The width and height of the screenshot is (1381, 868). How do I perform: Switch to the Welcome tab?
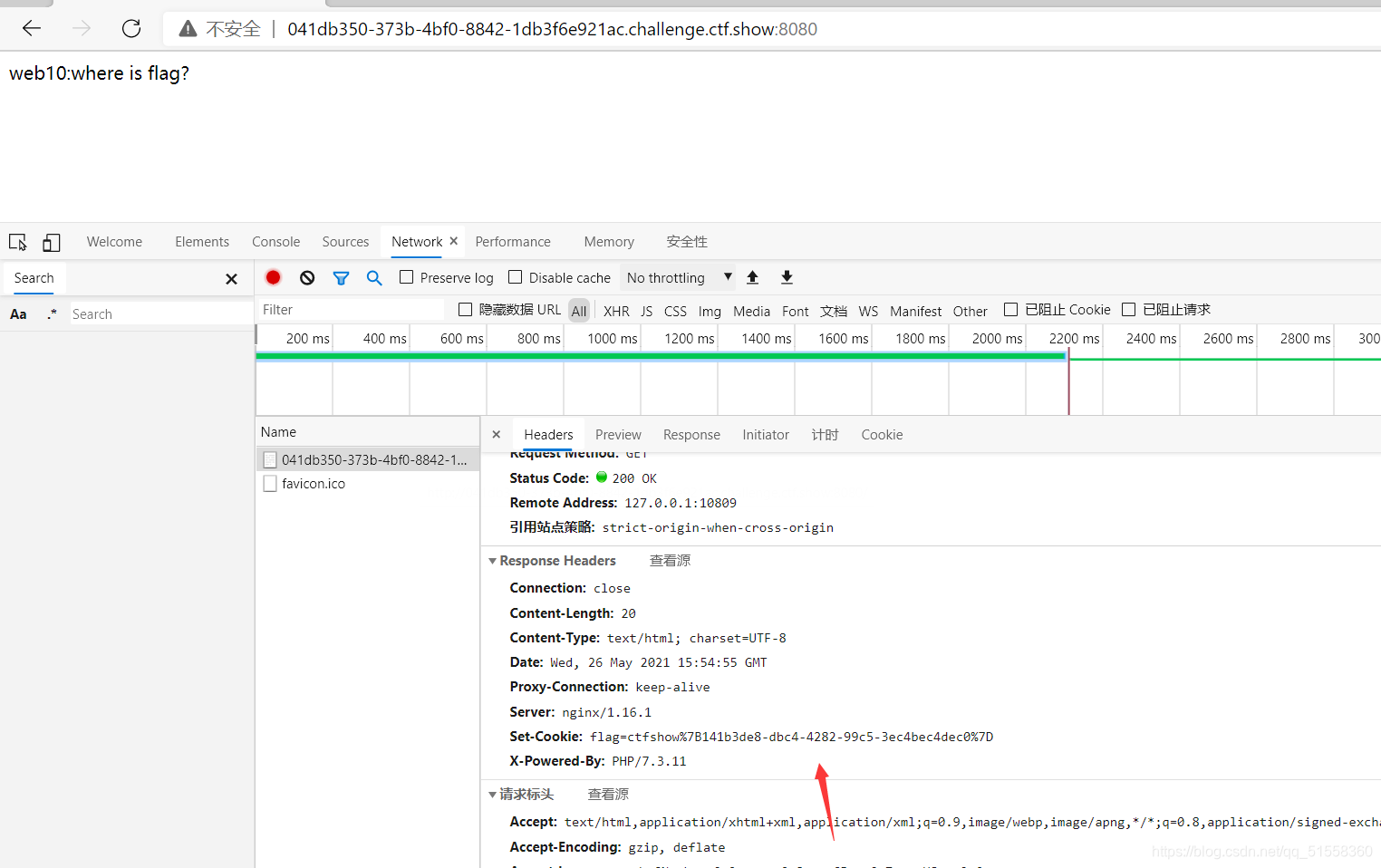[114, 242]
